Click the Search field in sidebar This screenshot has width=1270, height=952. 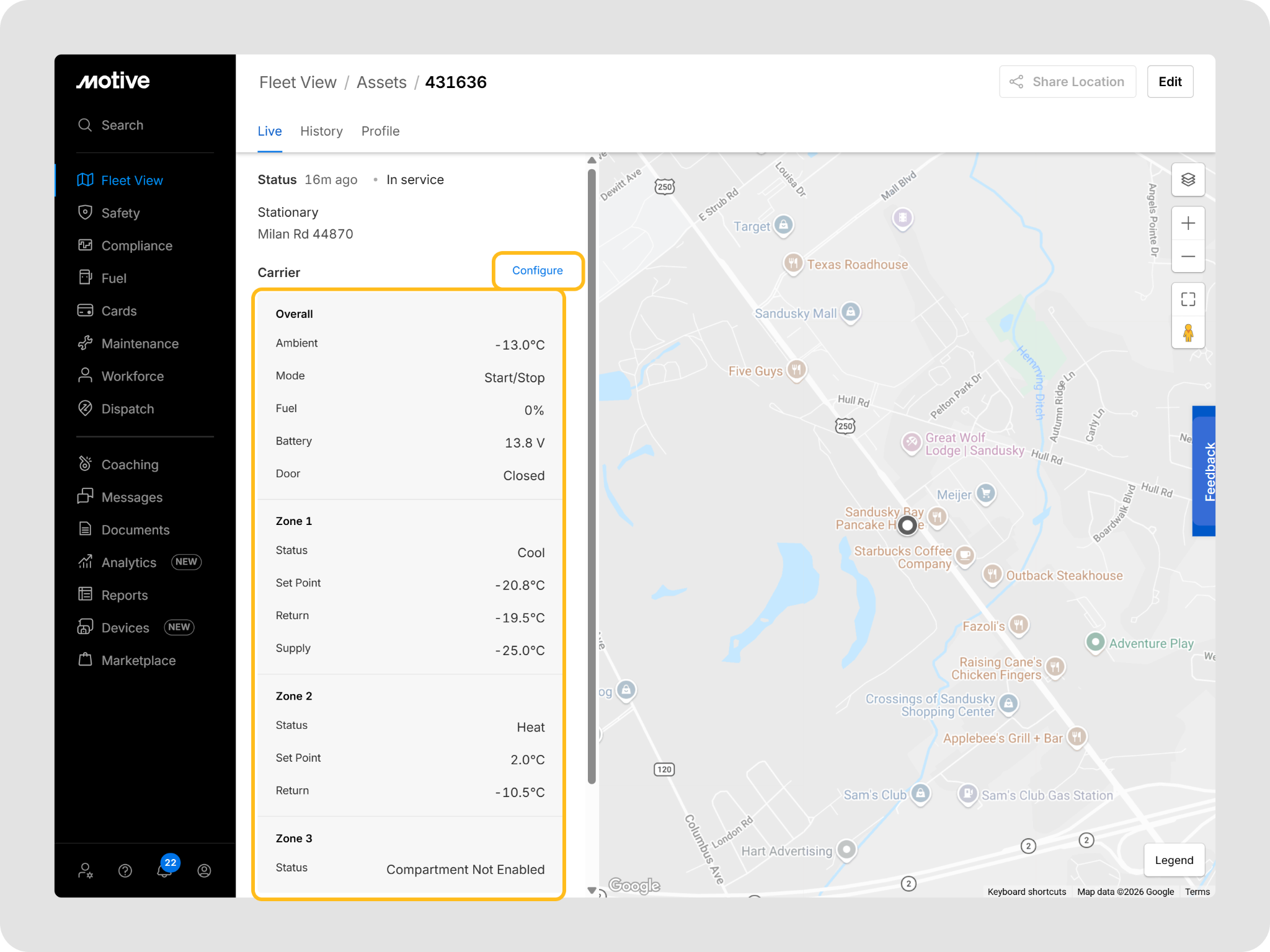[122, 125]
